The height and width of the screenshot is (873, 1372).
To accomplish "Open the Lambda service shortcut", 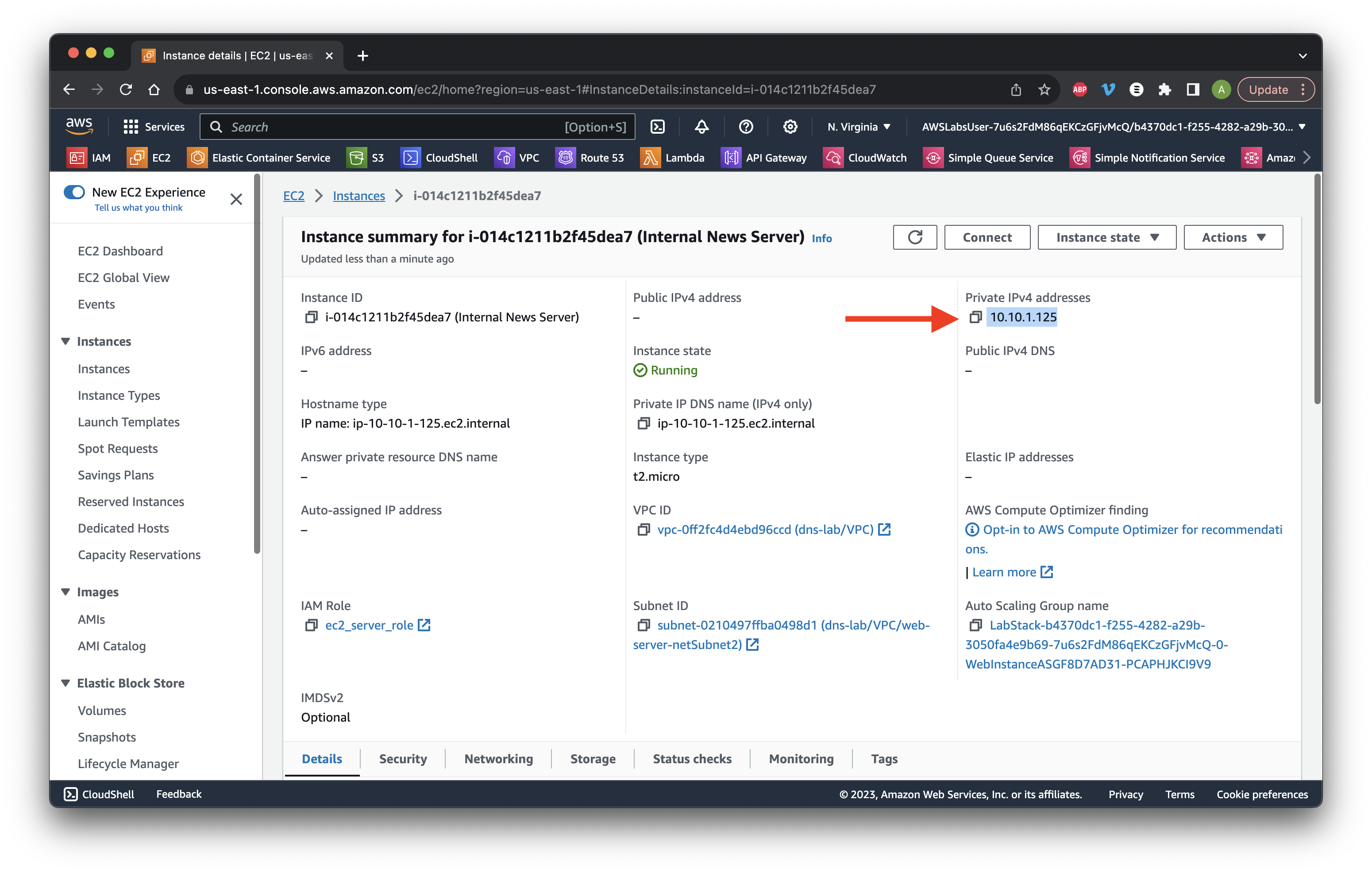I will tap(672, 158).
